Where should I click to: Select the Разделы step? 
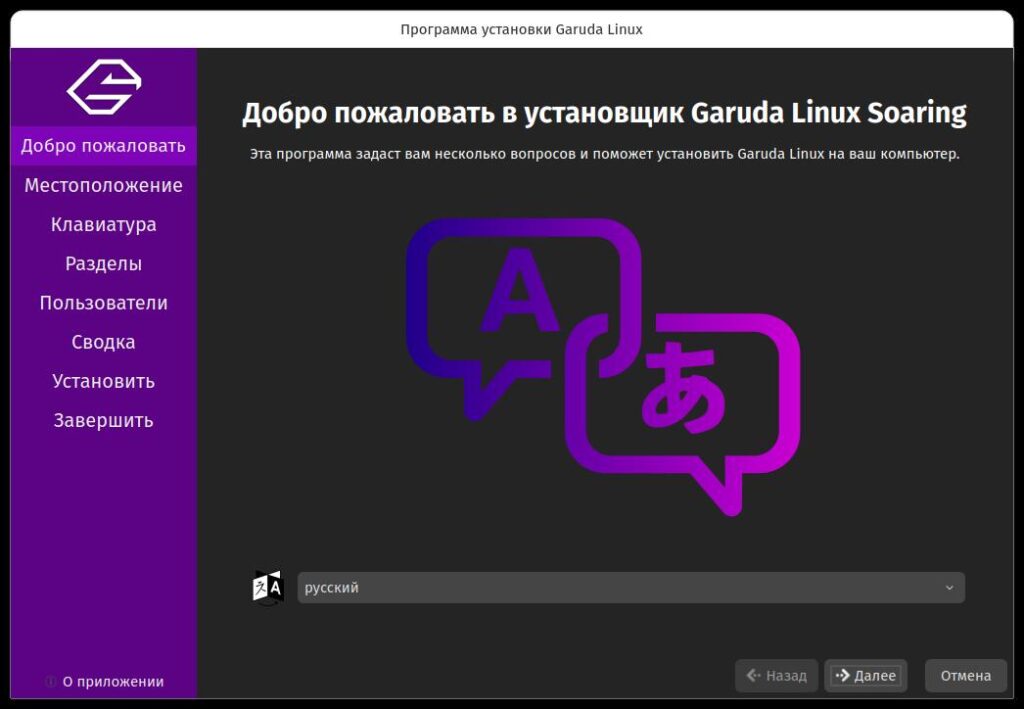pos(103,264)
